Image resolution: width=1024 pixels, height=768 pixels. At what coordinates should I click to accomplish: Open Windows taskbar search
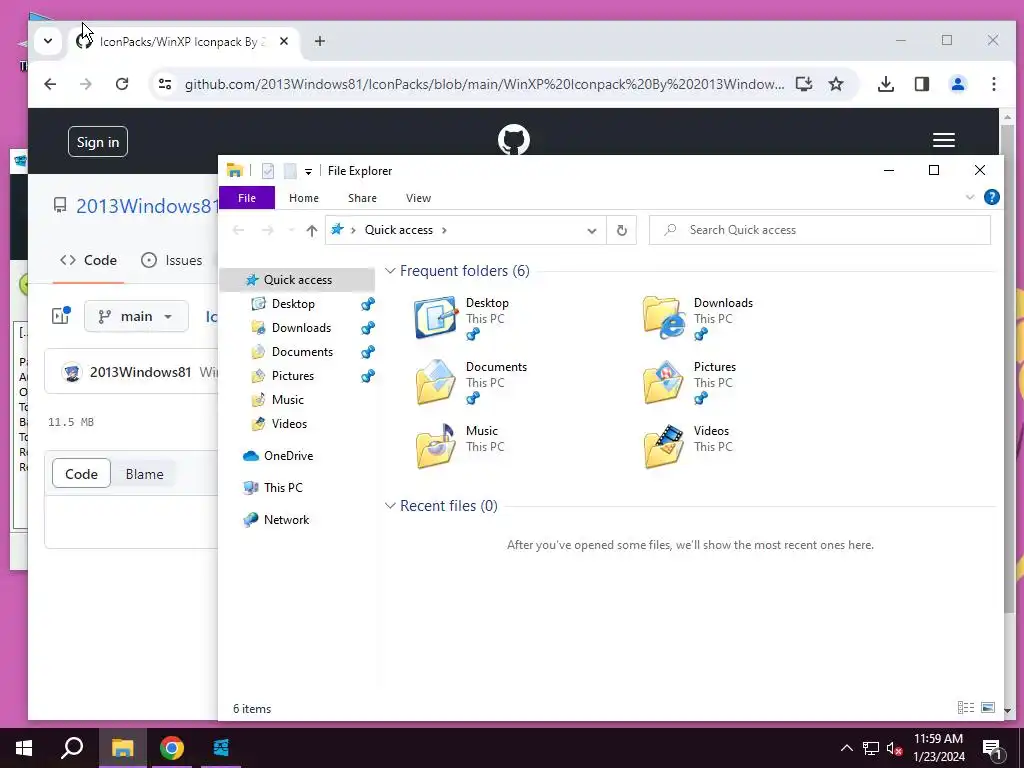[x=72, y=748]
